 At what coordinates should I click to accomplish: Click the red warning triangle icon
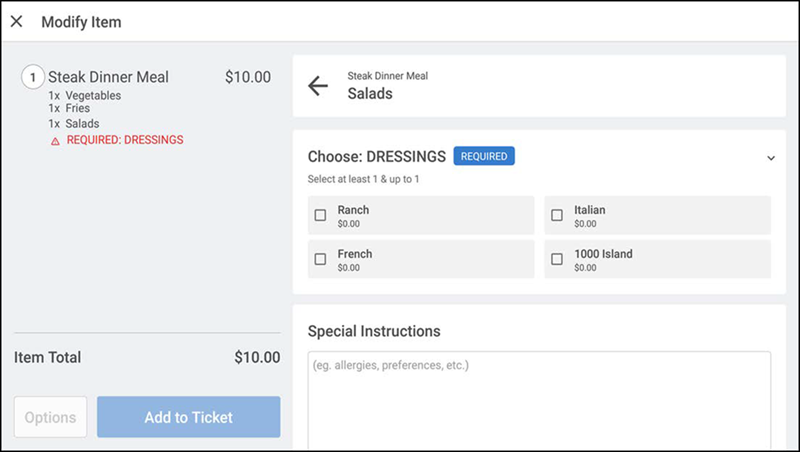coord(55,141)
